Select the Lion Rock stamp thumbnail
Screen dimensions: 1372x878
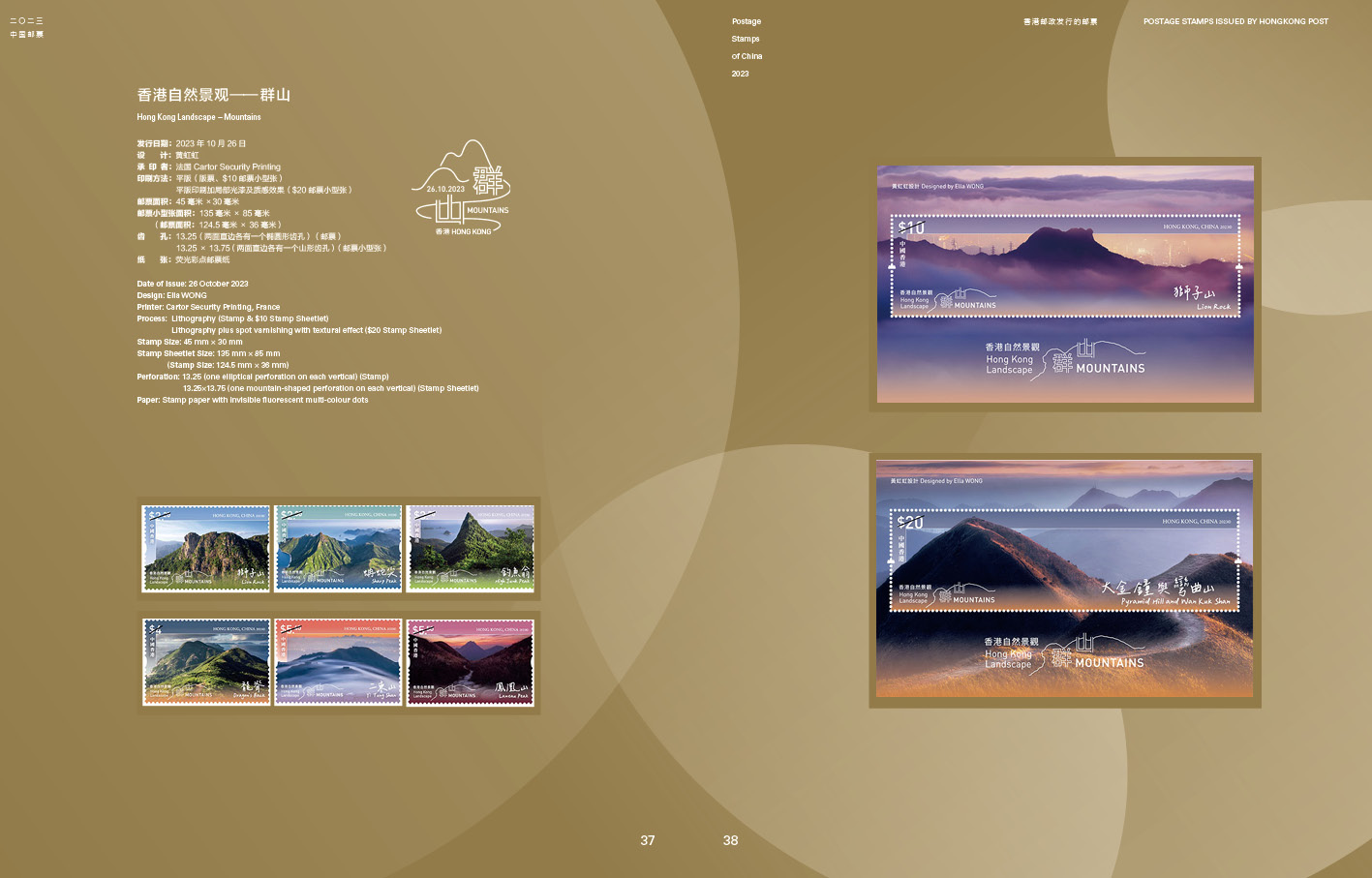[x=206, y=548]
